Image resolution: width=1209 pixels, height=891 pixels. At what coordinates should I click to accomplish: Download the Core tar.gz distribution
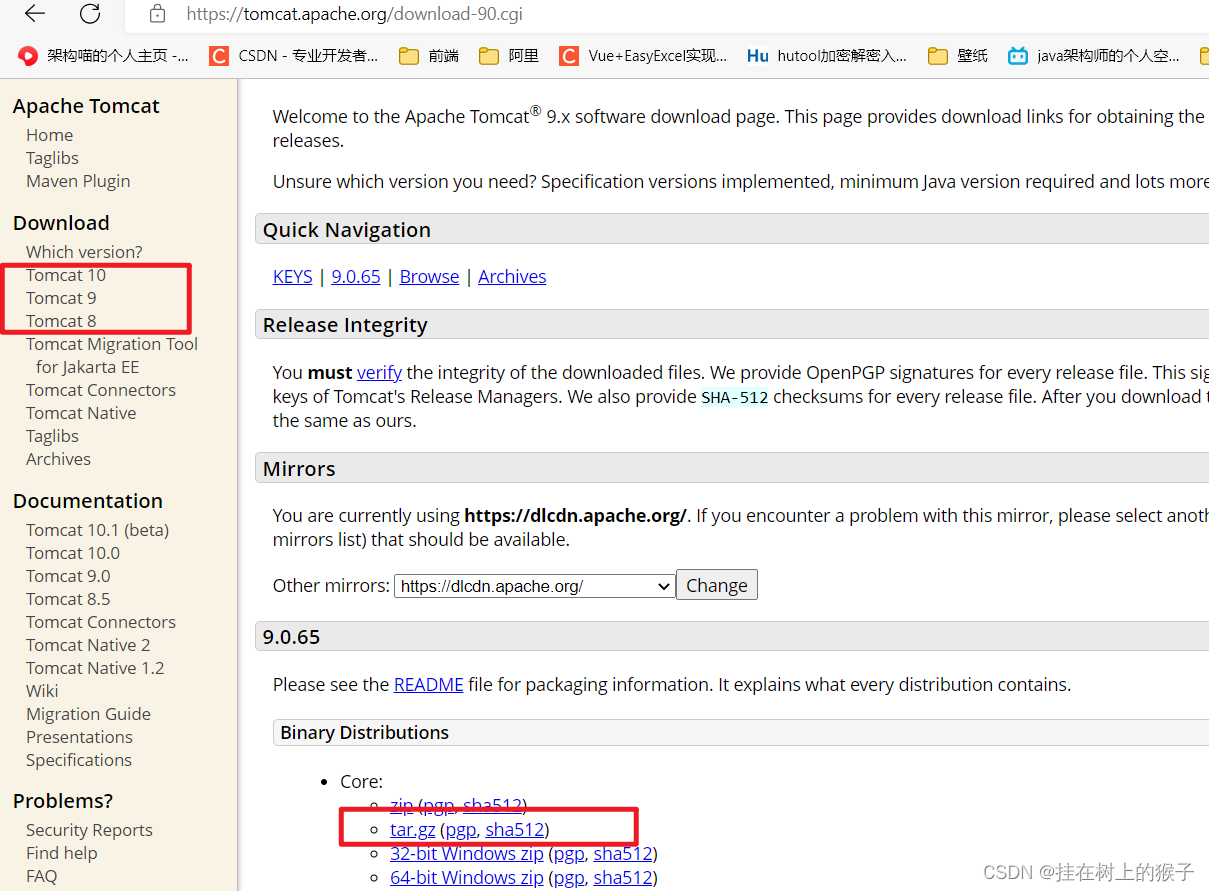pyautogui.click(x=412, y=830)
